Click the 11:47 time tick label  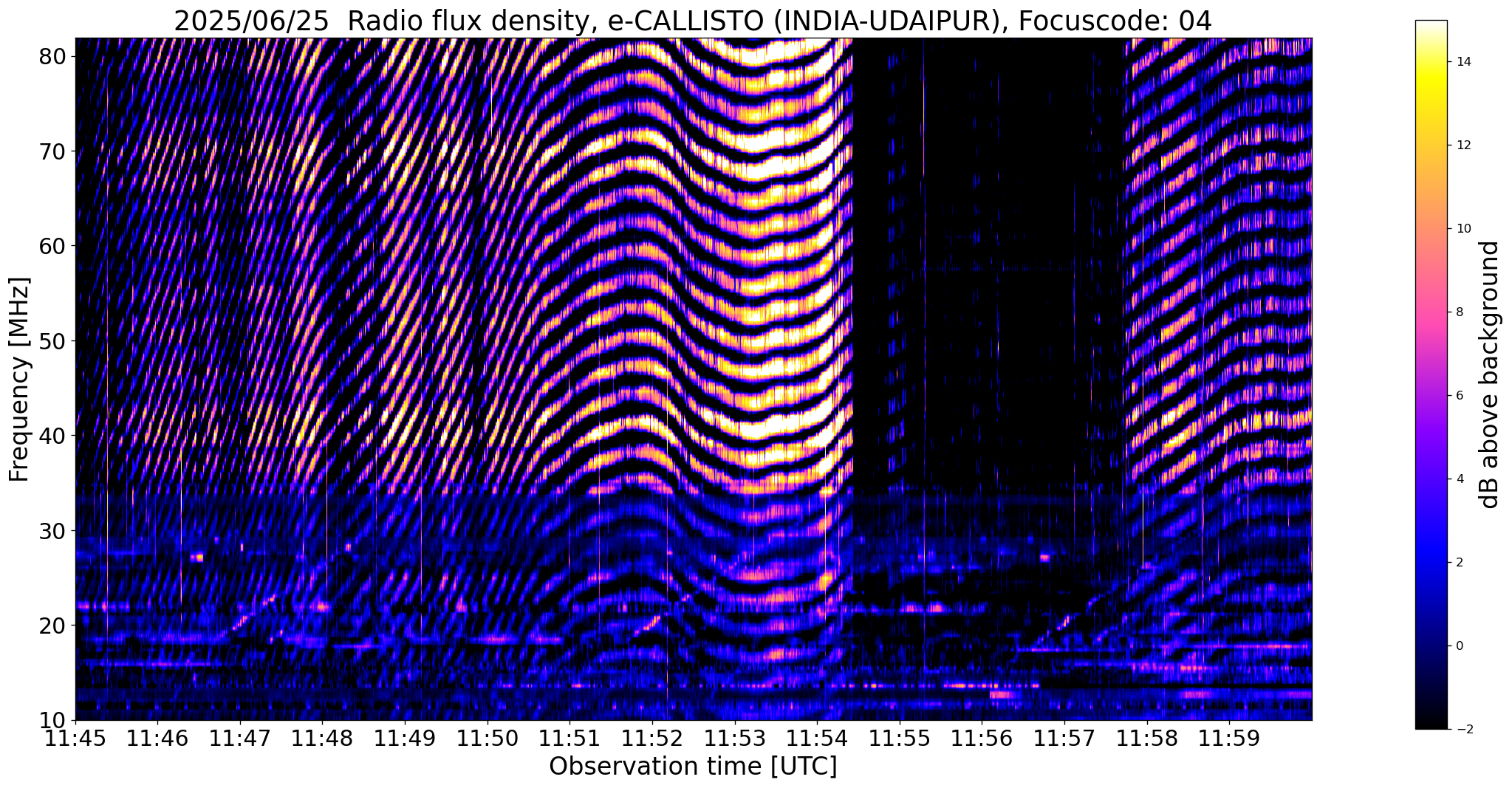[x=240, y=739]
